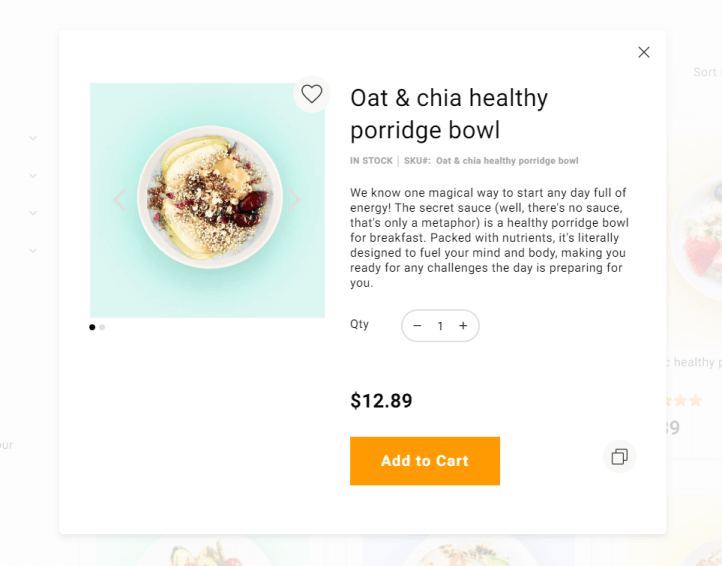Screen dimensions: 722x566
Task: Open the Oat & chia porridge bowl title
Action: [x=449, y=114]
